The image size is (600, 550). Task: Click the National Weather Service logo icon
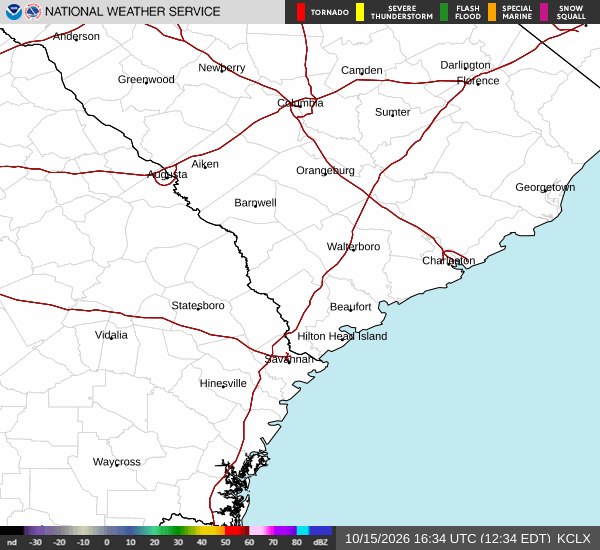point(33,11)
